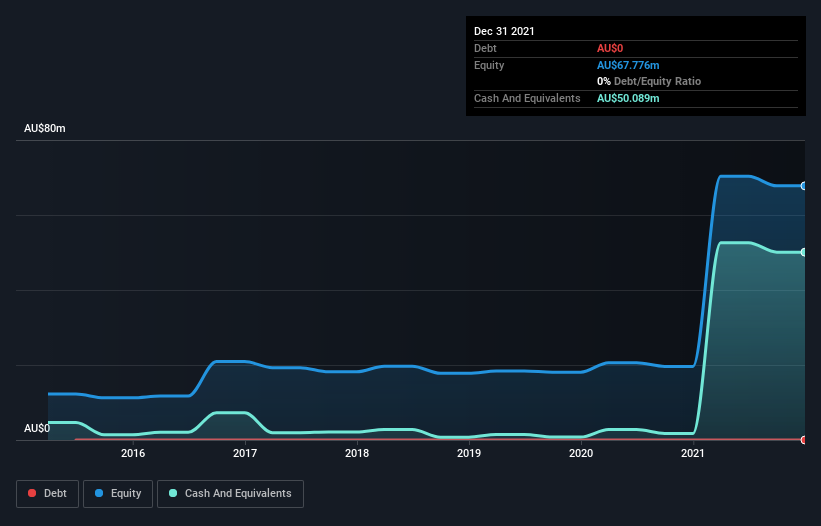Click the Debt end data point marker
The height and width of the screenshot is (526, 821).
[804, 440]
